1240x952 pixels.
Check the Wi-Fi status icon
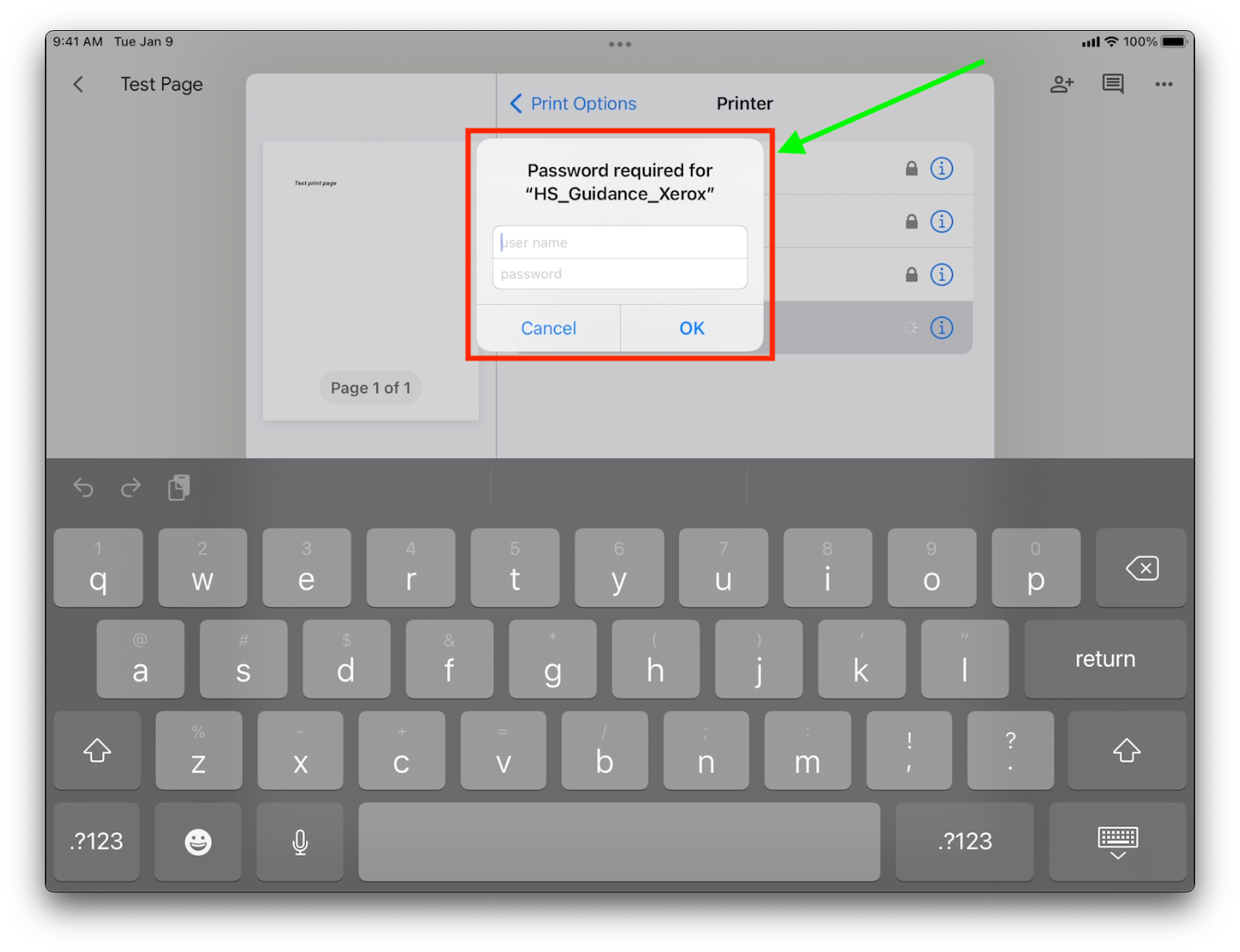tap(1111, 42)
